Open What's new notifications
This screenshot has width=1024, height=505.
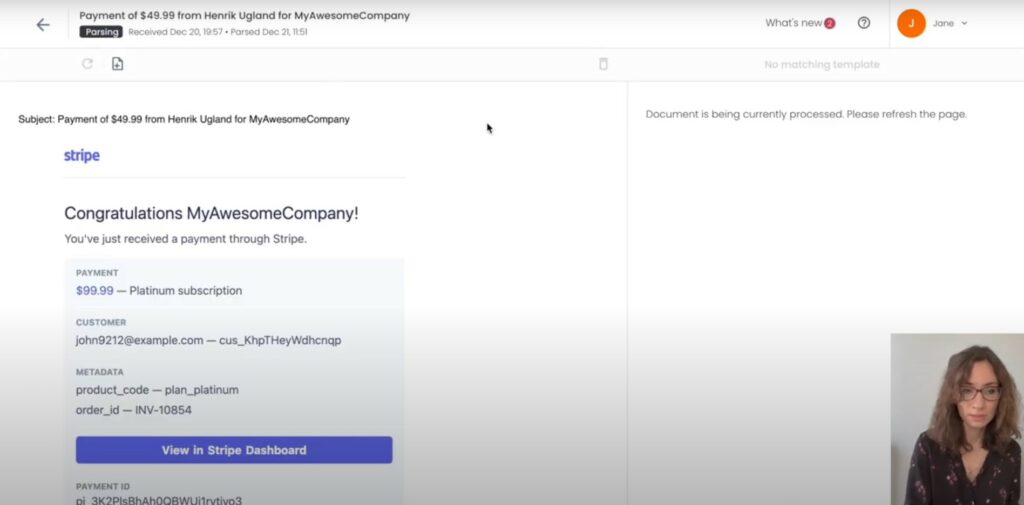(800, 23)
